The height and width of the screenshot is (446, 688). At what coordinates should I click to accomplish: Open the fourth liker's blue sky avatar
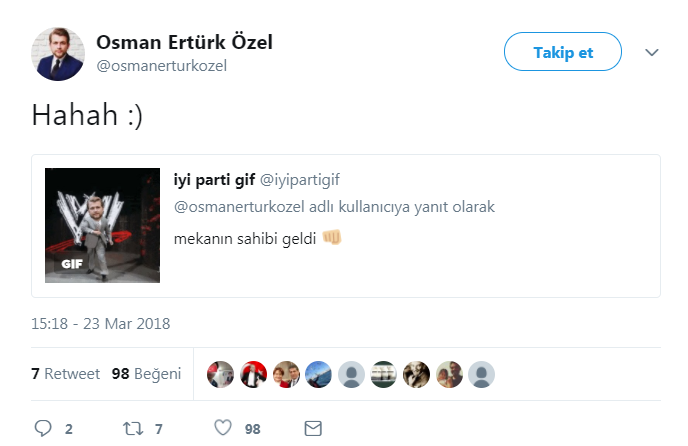click(318, 374)
